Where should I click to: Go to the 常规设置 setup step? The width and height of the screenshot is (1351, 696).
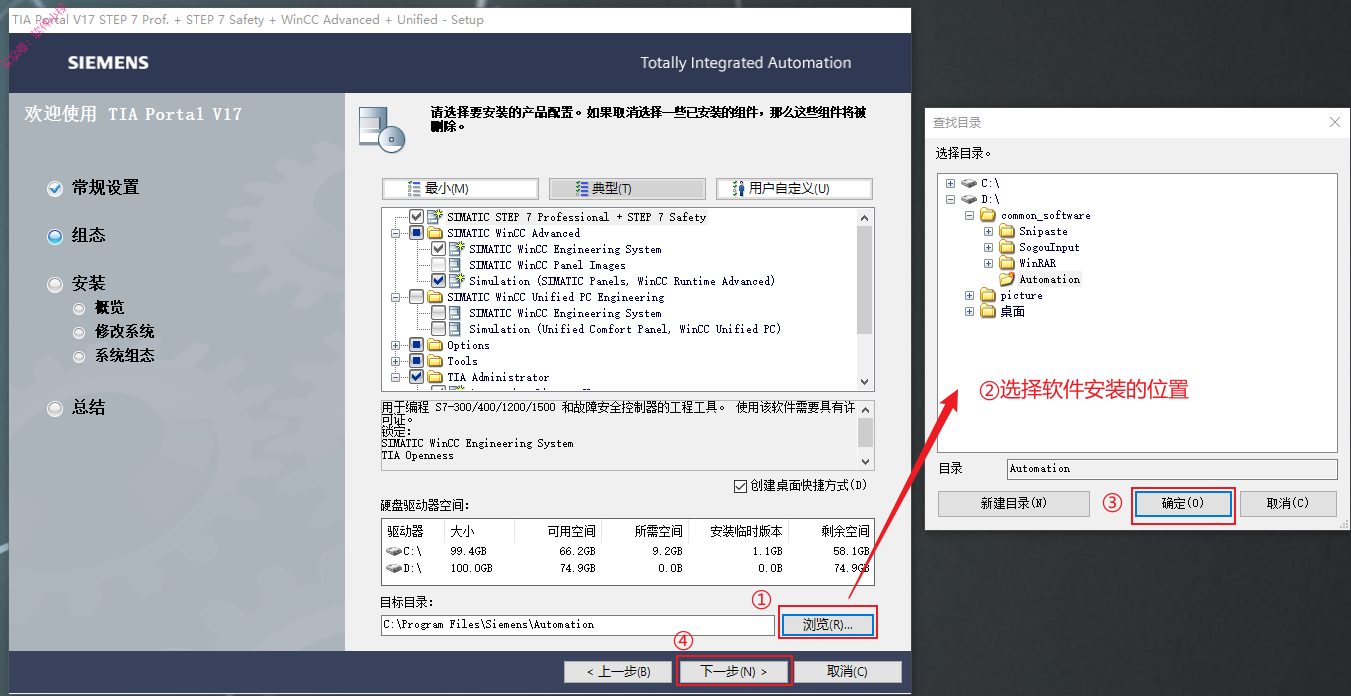coord(105,187)
